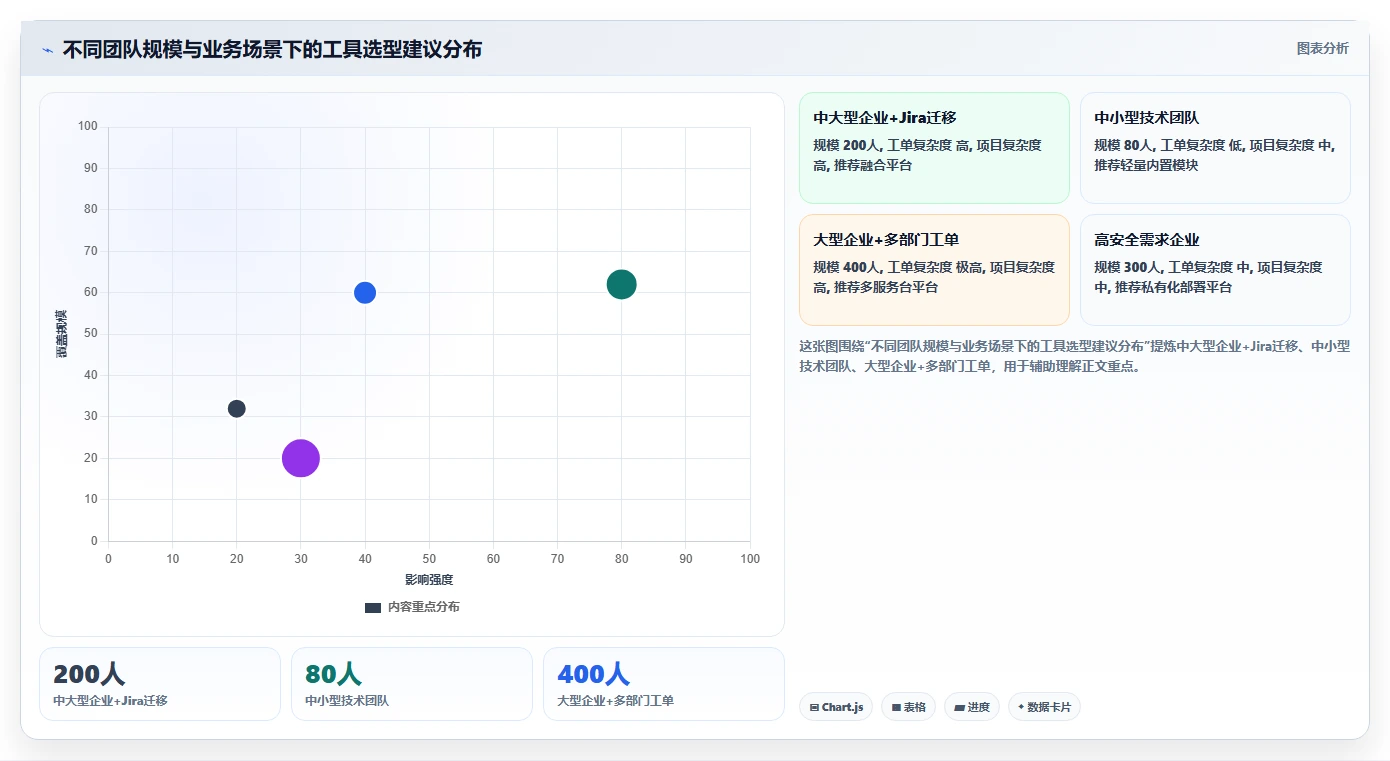Click the 进度 chip icon
The width and height of the screenshot is (1390, 761).
pos(959,708)
